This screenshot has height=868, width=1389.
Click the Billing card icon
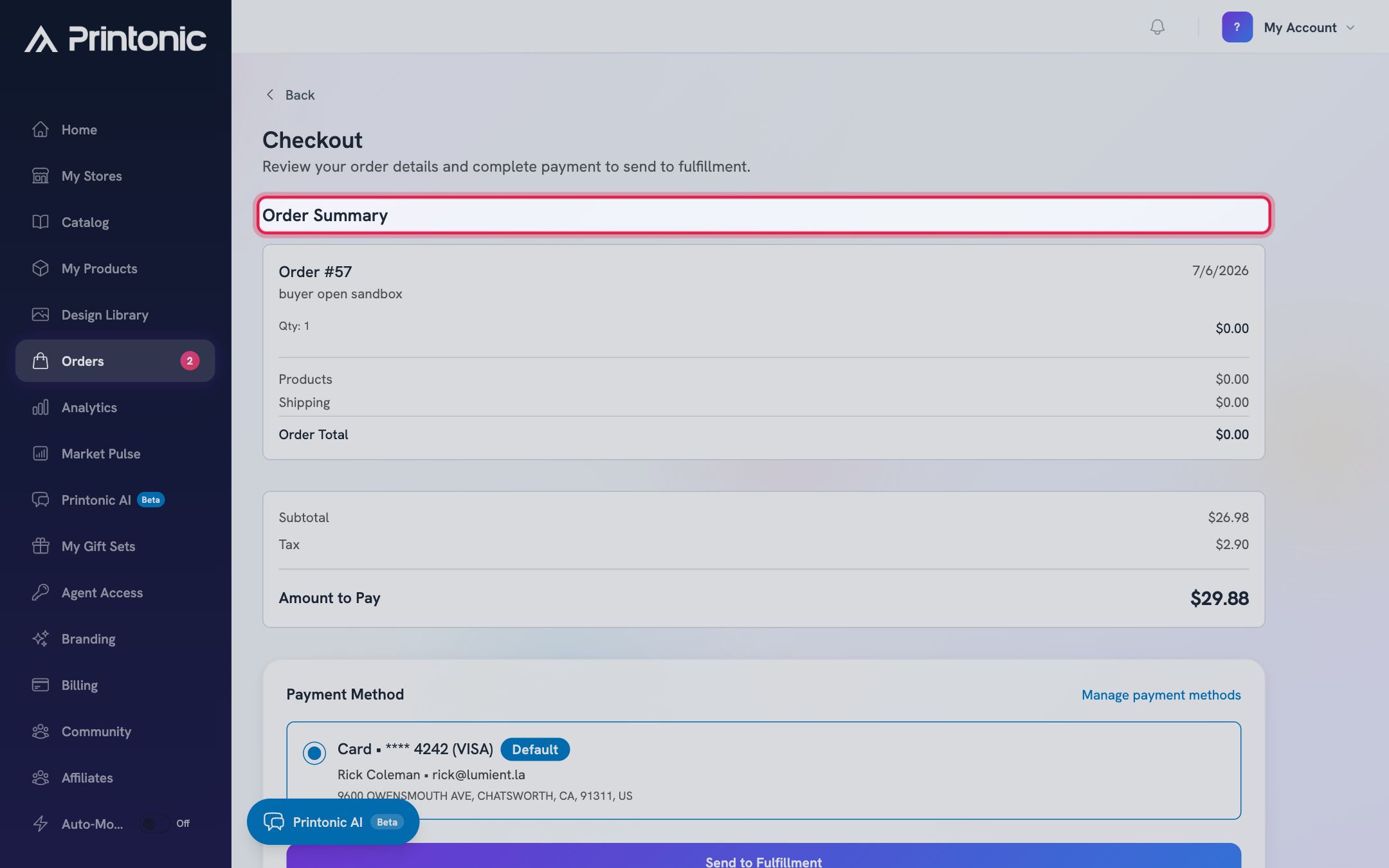pyautogui.click(x=41, y=685)
